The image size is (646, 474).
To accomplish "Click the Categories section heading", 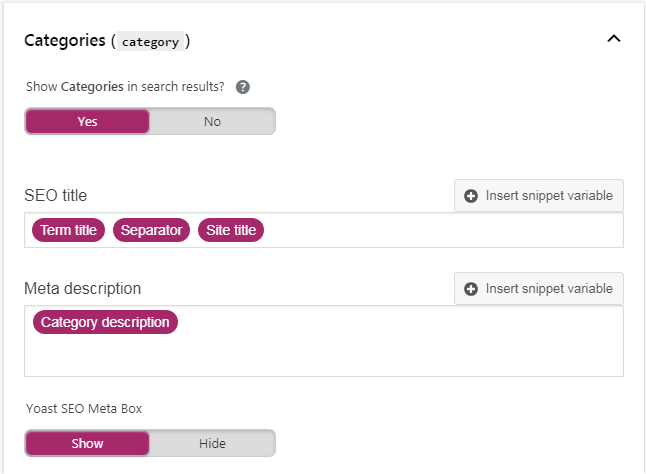I will 65,41.
